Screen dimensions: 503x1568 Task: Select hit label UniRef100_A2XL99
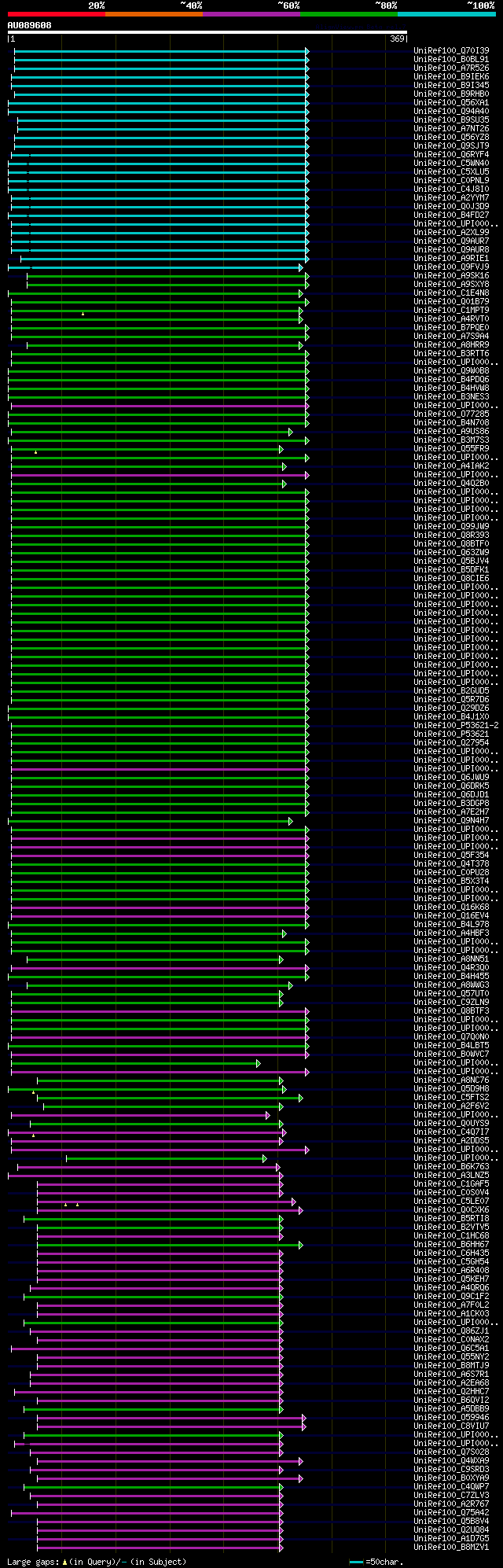451,232
